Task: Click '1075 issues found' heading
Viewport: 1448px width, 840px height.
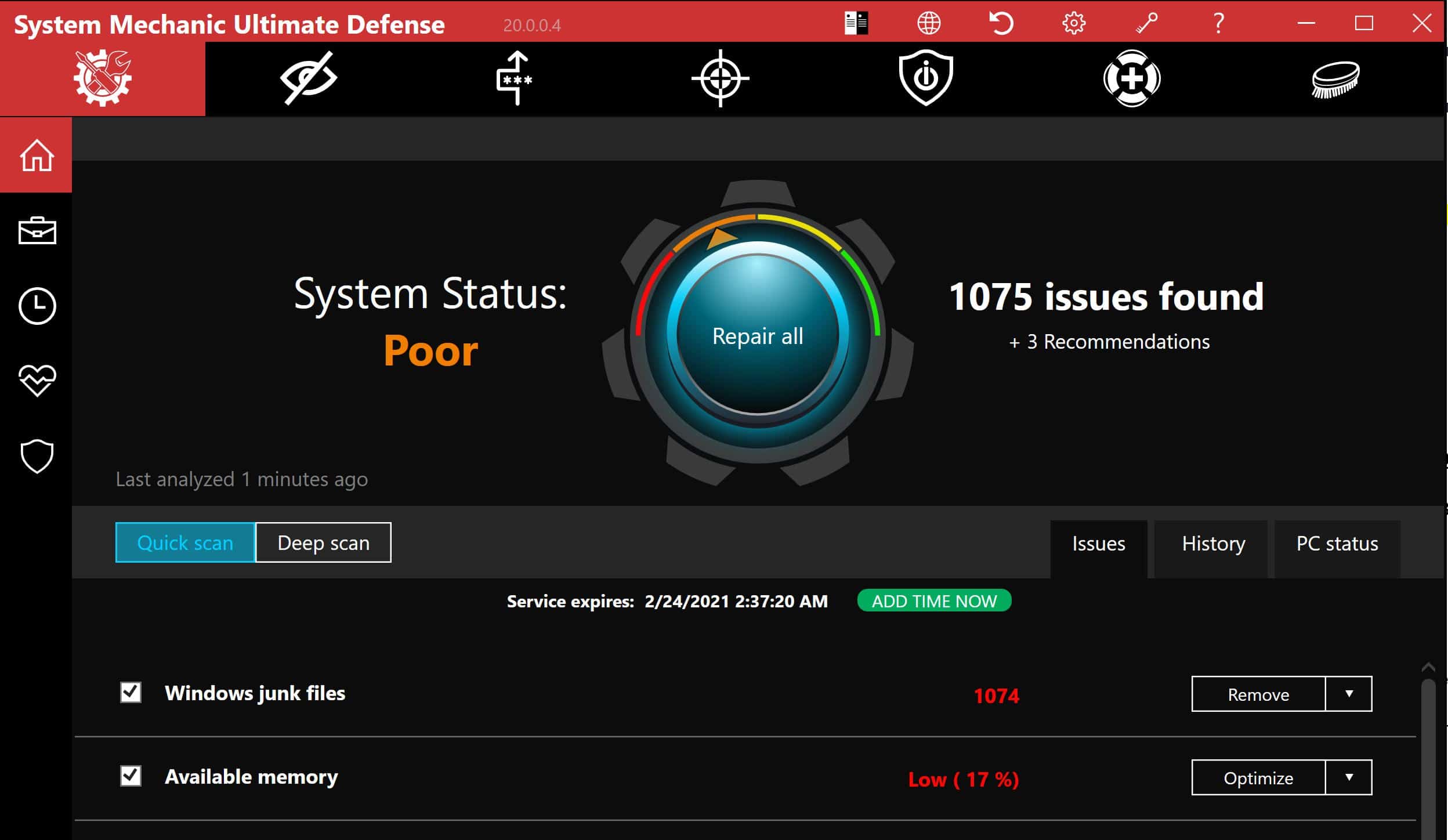Action: pyautogui.click(x=1106, y=296)
